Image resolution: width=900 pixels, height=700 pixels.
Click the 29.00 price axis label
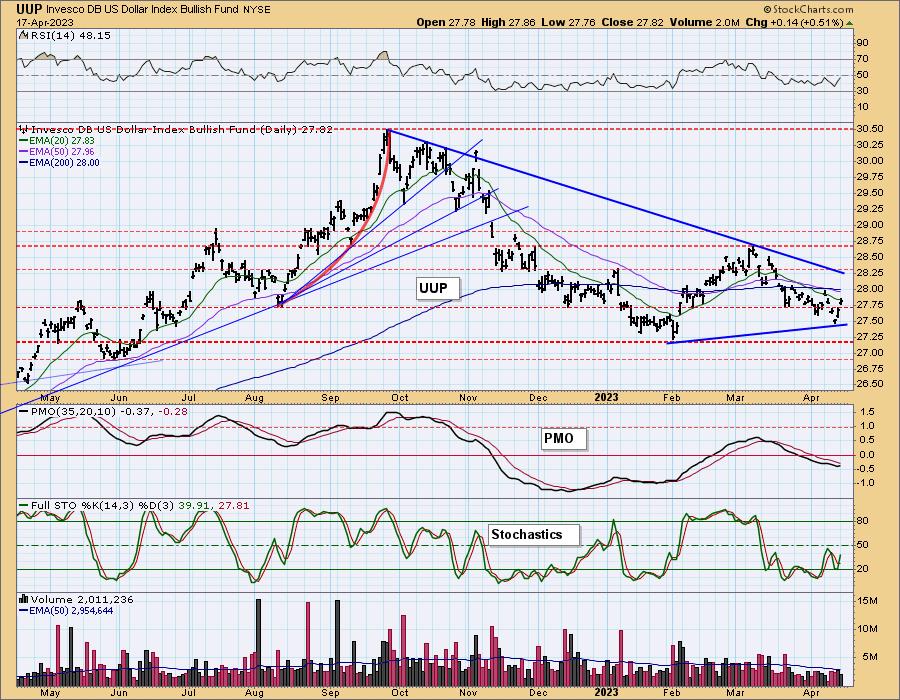tap(869, 225)
